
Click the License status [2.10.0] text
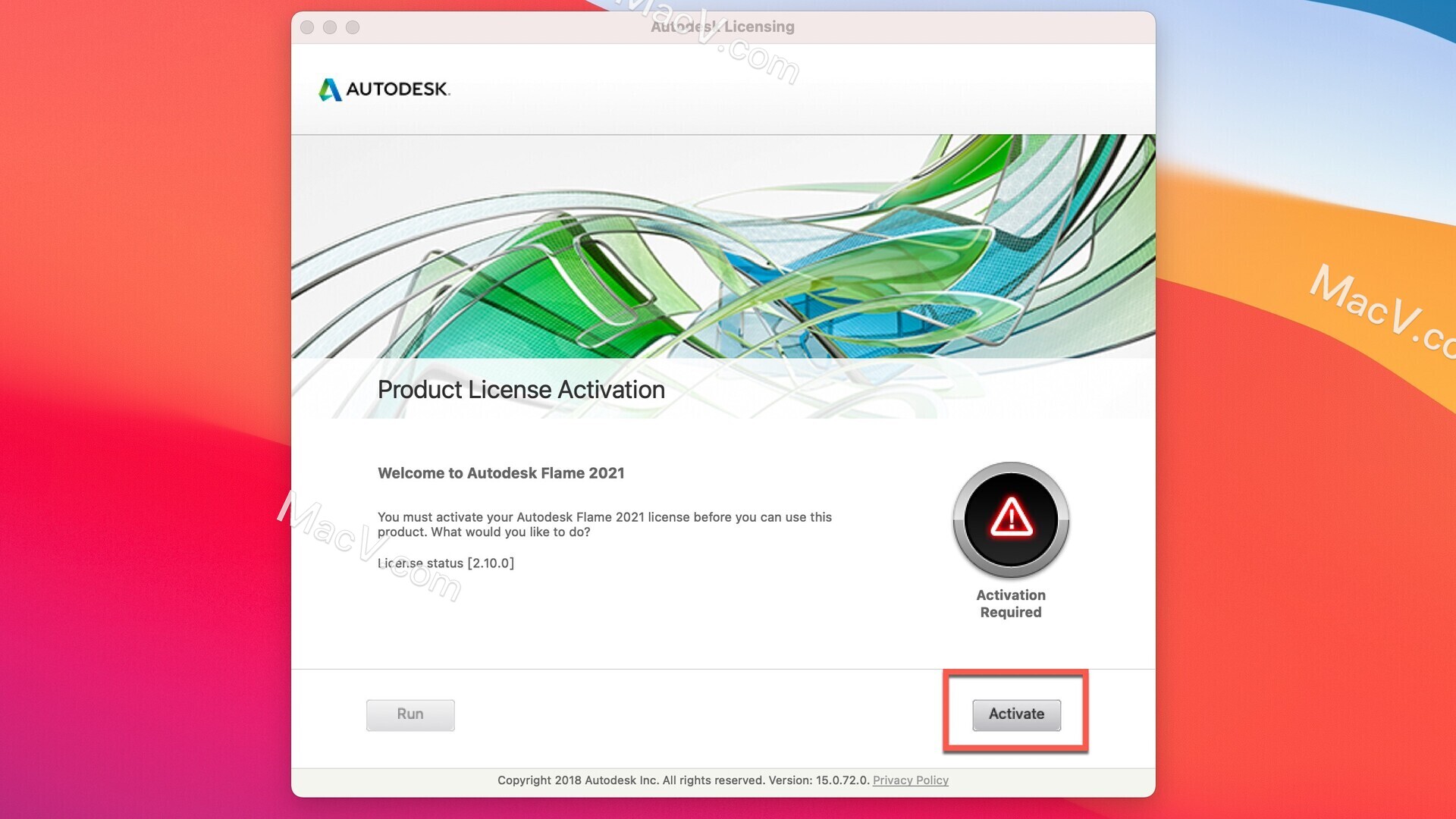(446, 563)
